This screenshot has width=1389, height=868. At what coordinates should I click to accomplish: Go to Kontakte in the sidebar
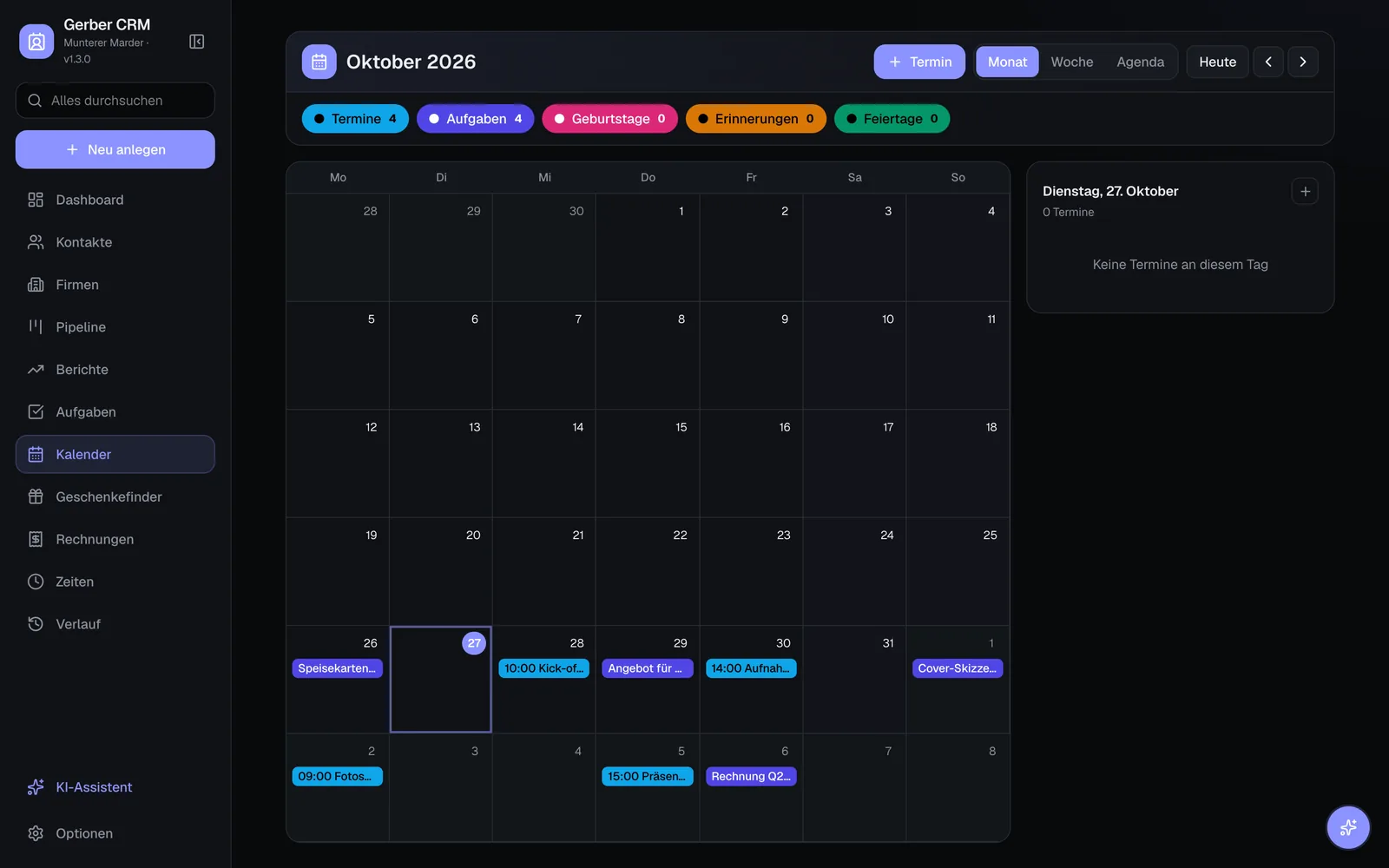pos(115,242)
